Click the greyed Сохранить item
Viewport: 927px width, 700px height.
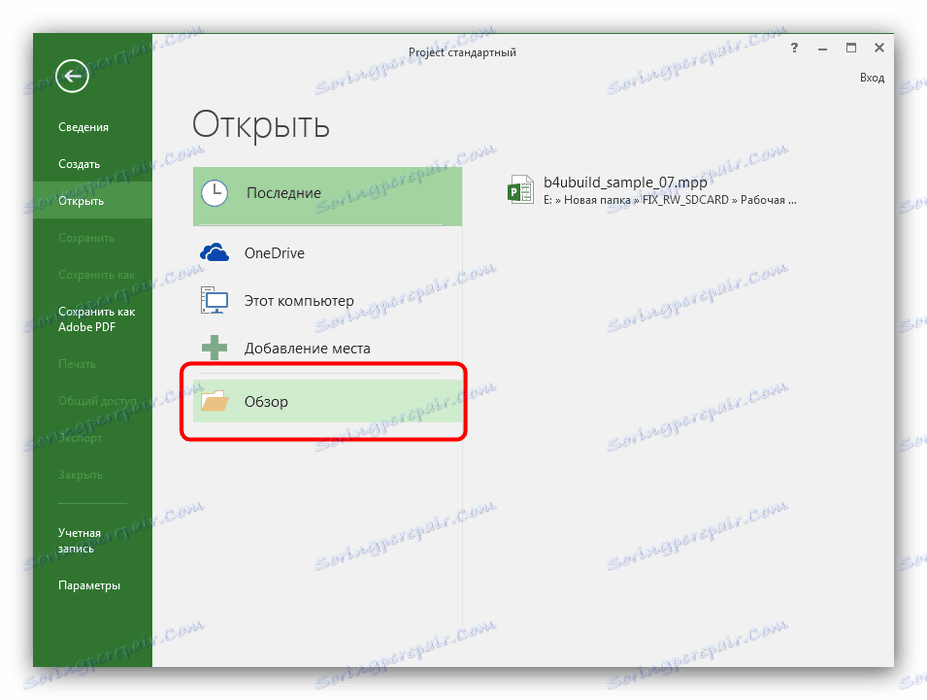pos(86,238)
